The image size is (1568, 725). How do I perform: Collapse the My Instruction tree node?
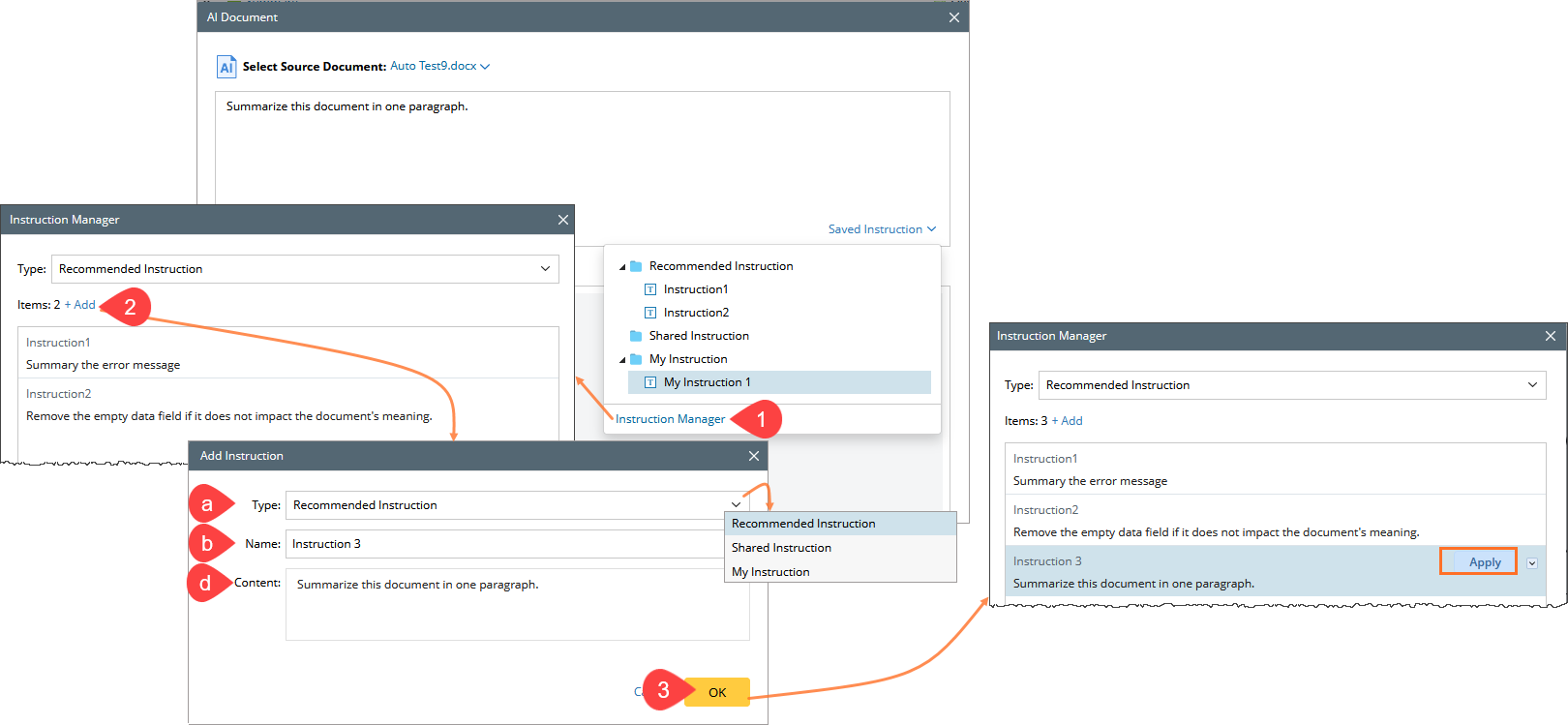pos(622,360)
